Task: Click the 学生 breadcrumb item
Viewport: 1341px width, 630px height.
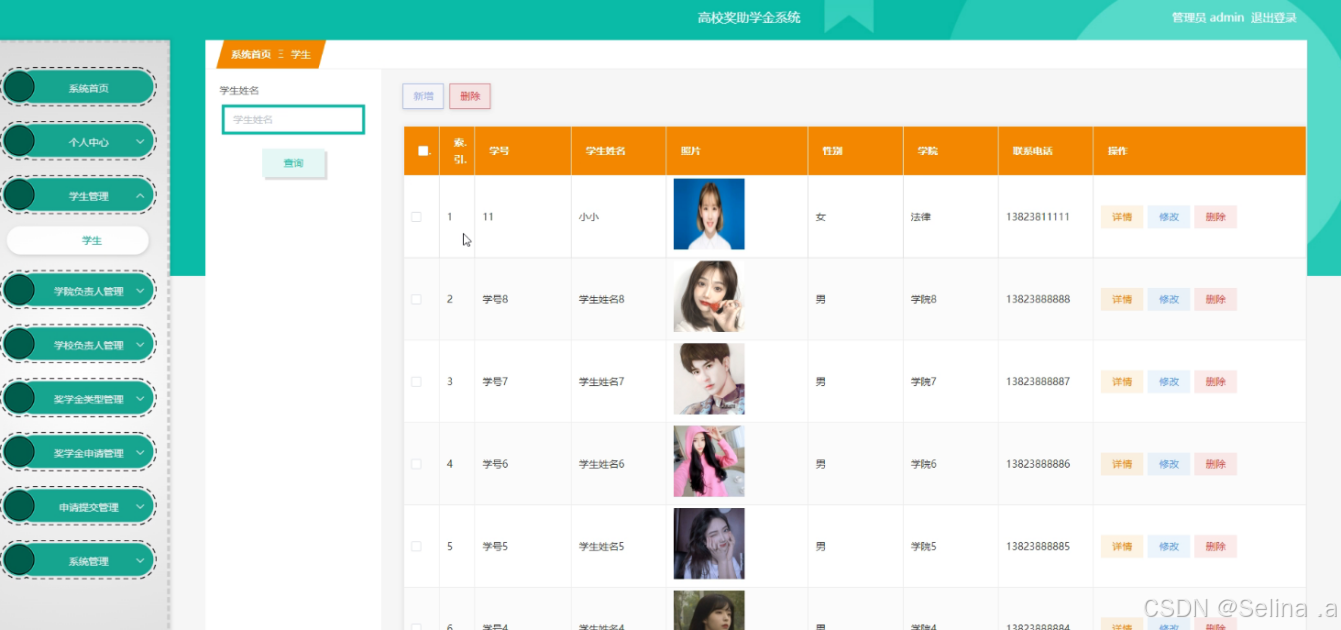Action: click(x=300, y=54)
